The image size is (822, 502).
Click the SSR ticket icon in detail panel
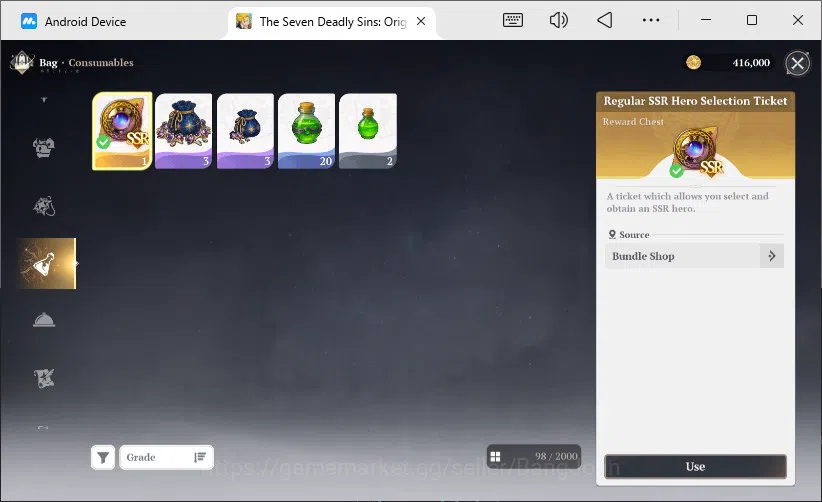click(696, 152)
